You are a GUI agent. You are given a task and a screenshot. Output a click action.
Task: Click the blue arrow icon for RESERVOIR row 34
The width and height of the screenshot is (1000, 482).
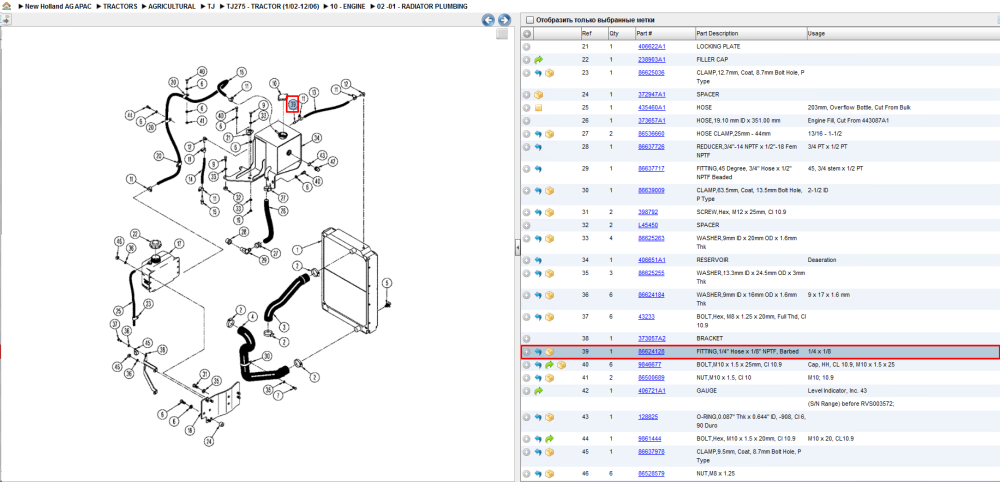pos(538,260)
